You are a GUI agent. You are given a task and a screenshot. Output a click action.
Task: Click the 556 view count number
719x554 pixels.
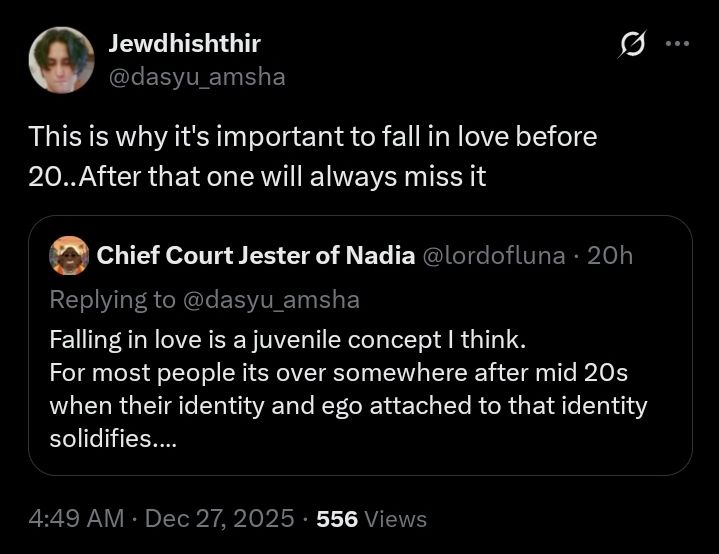coord(334,520)
